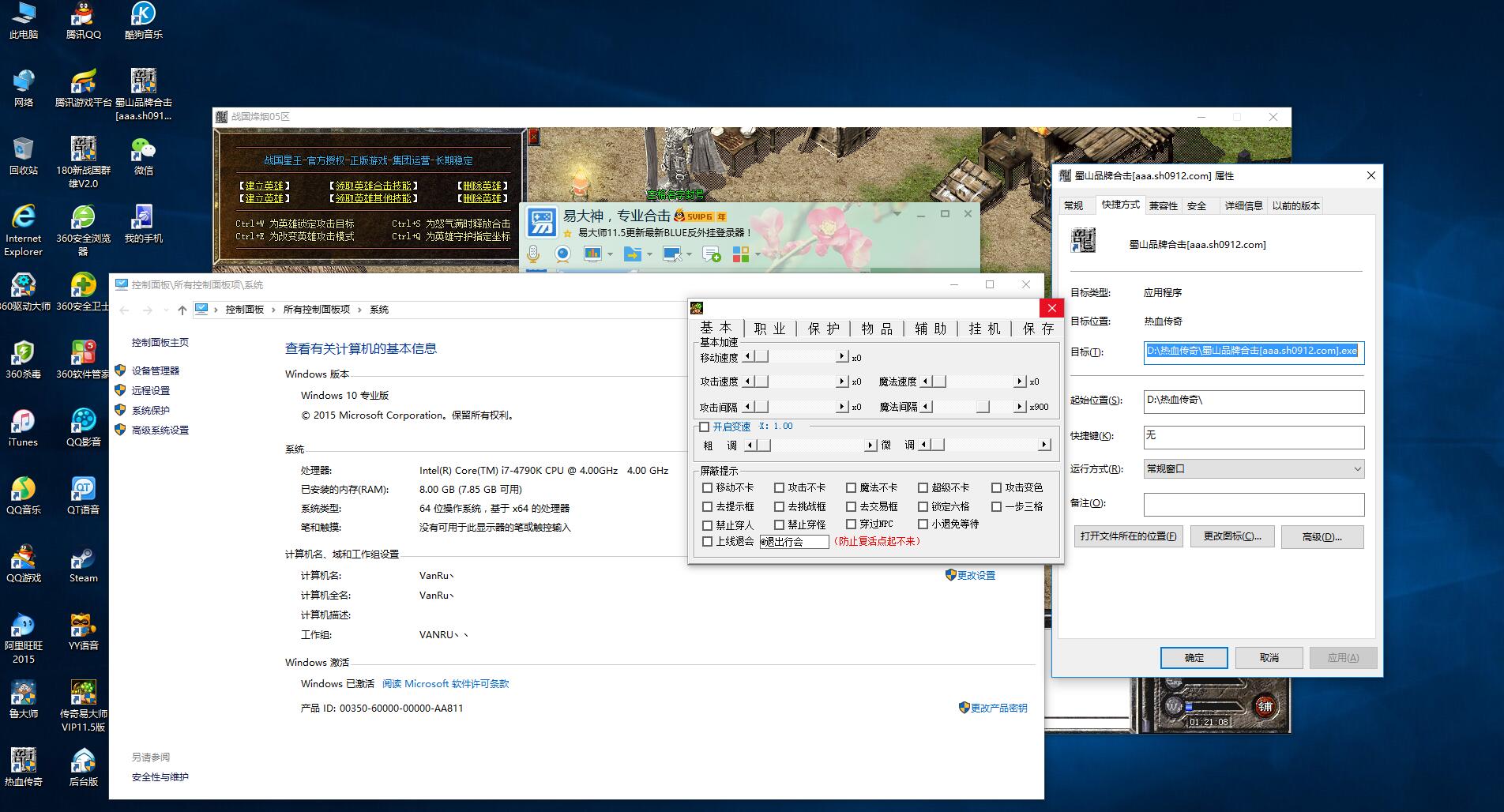Click right arrow of 移动速度 slider
This screenshot has width=1504, height=812.
(842, 357)
